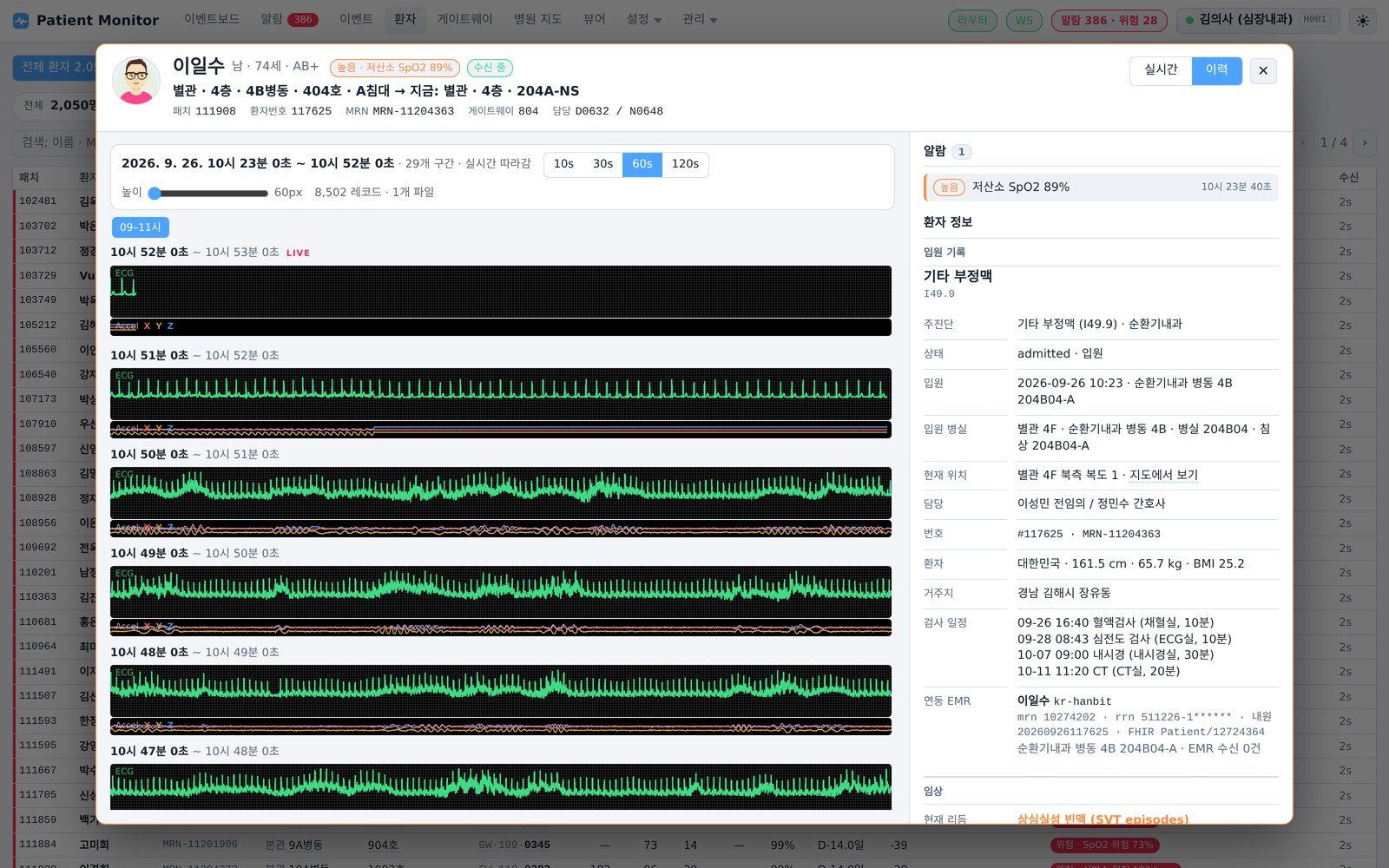Click the 수신 중 status badge
1389x868 pixels.
(x=490, y=68)
